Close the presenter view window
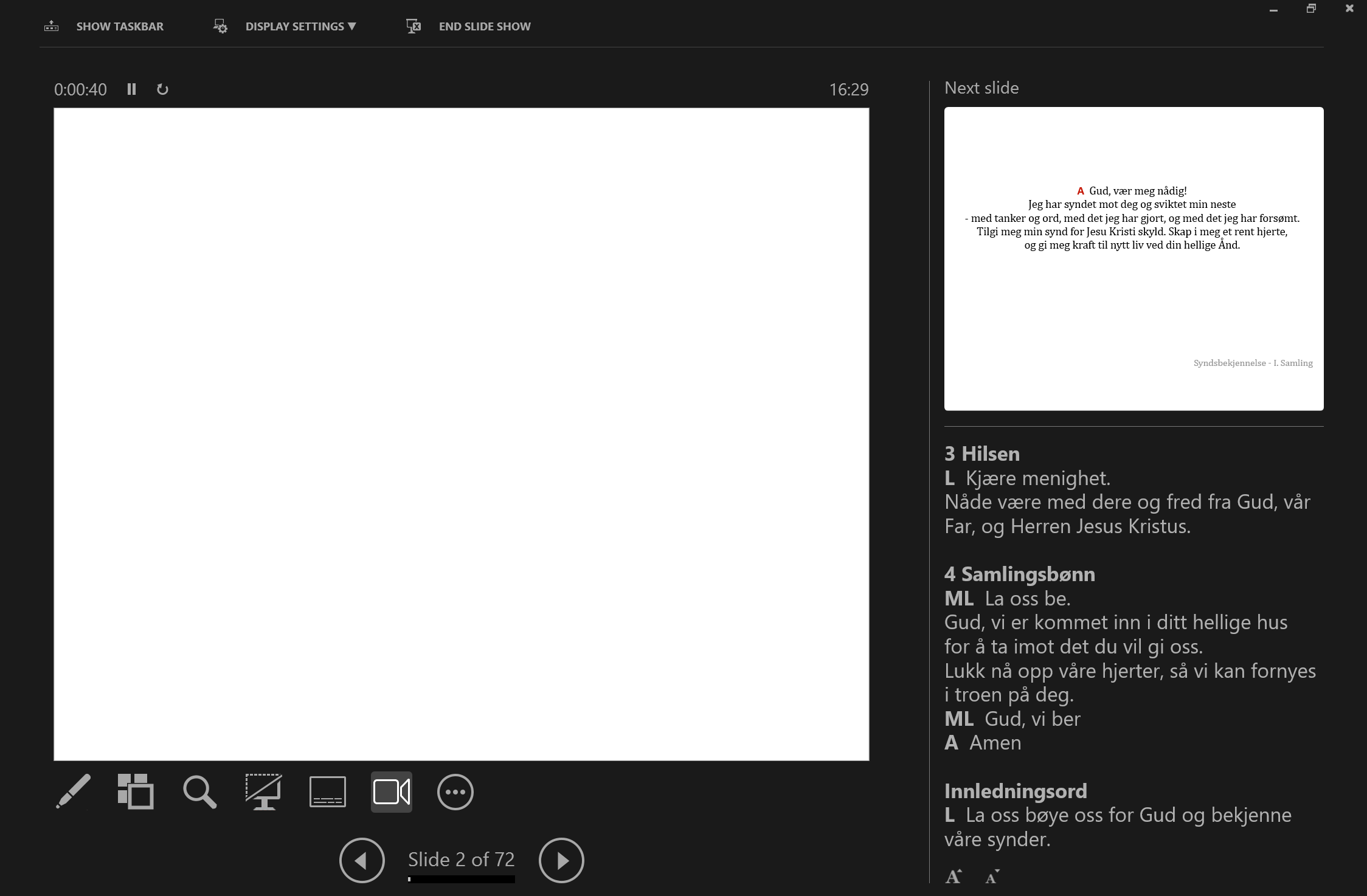The width and height of the screenshot is (1367, 896). tap(1349, 9)
